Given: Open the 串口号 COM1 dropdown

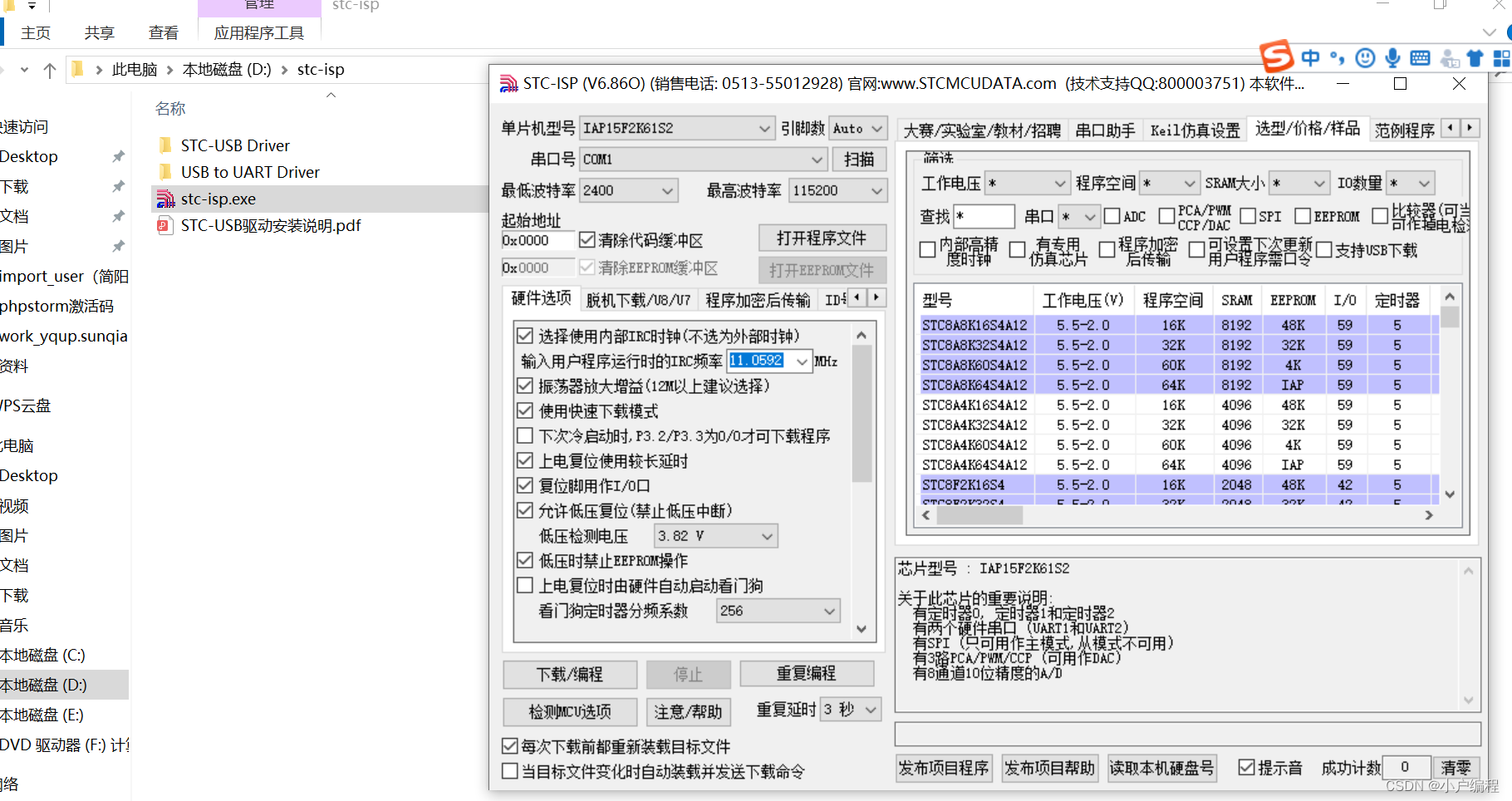Looking at the screenshot, I should tap(817, 159).
